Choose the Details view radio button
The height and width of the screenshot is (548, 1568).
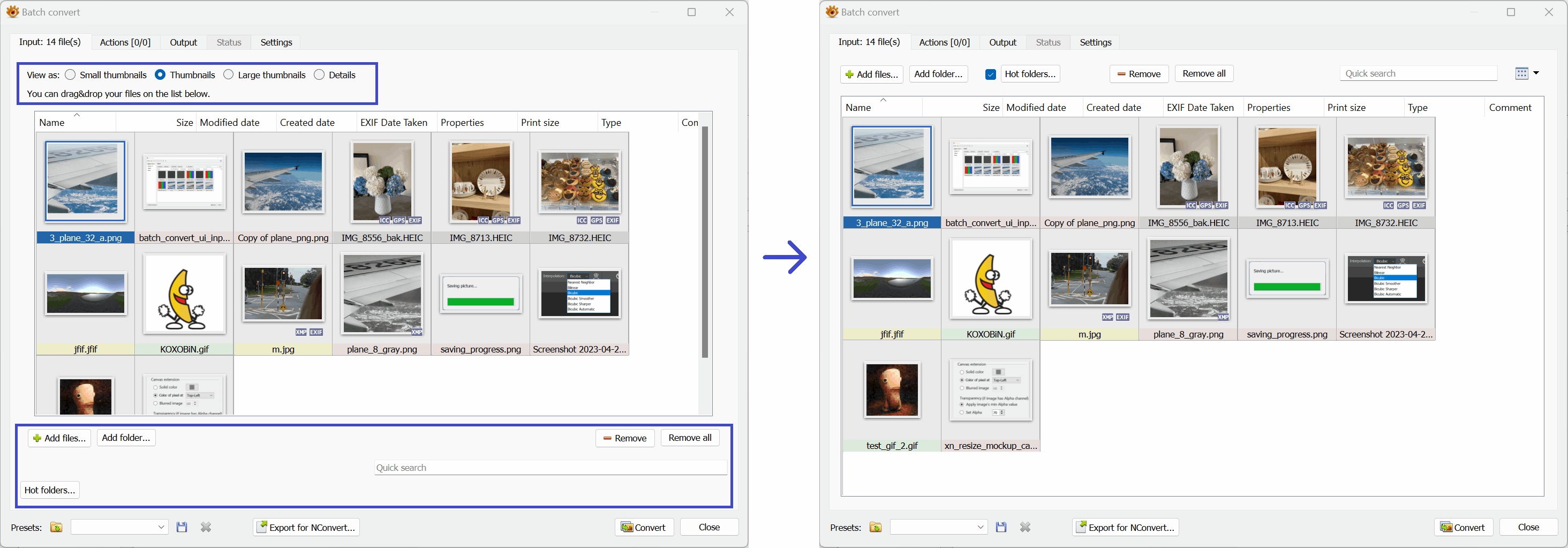pyautogui.click(x=319, y=75)
